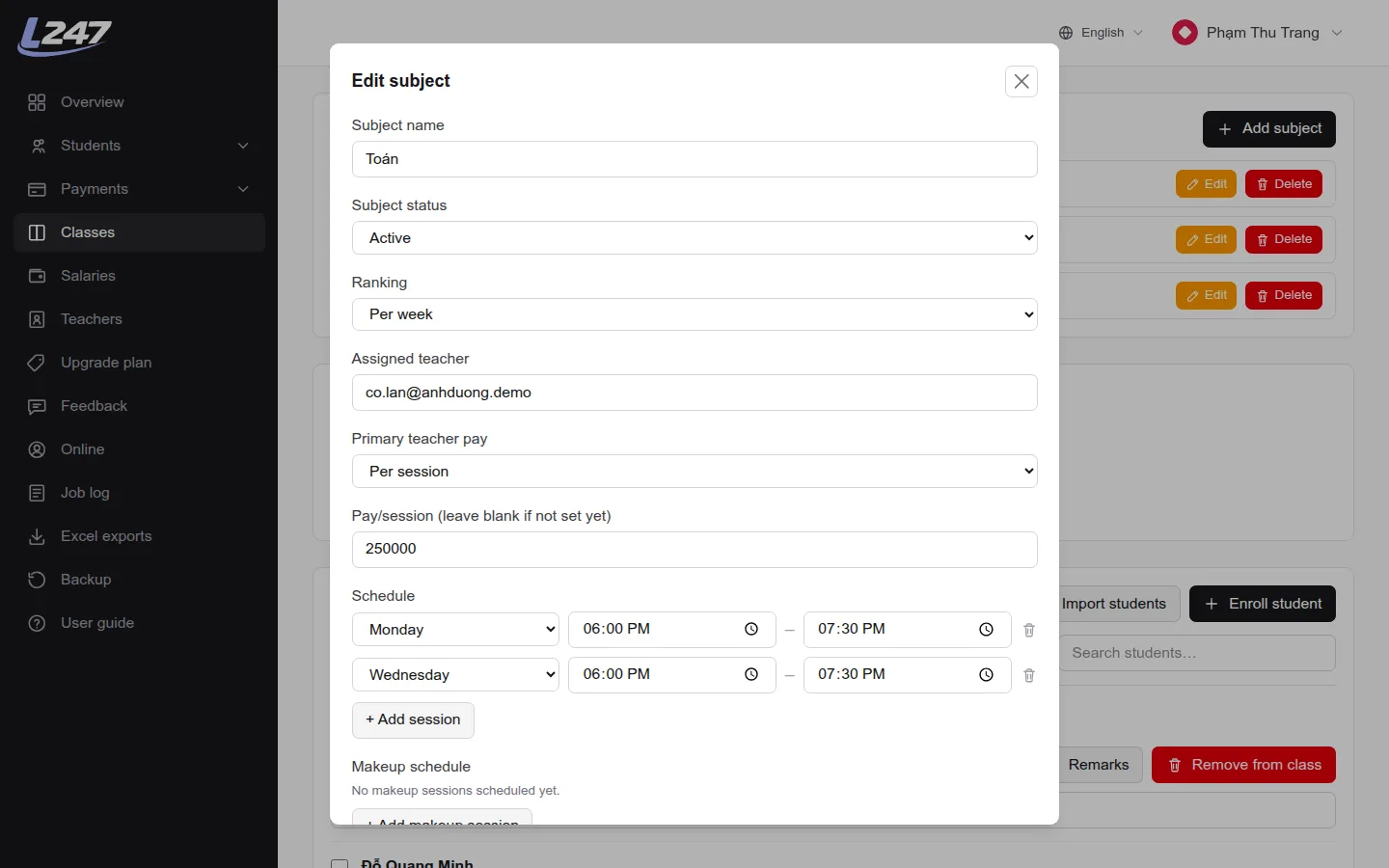
Task: Click the Overview grid icon
Action: tap(37, 102)
